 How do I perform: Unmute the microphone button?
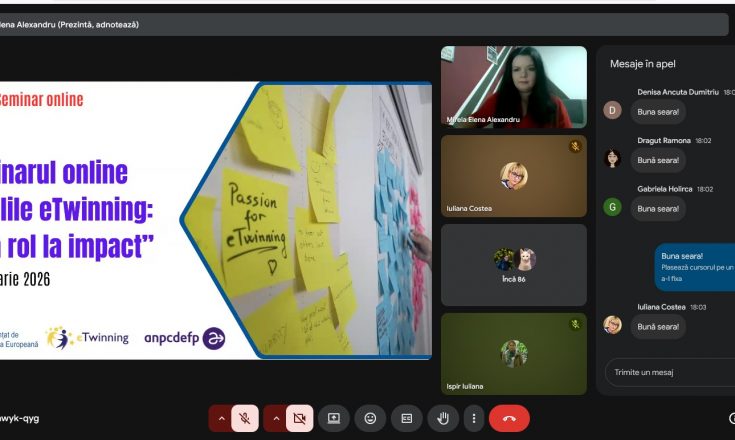(x=245, y=418)
